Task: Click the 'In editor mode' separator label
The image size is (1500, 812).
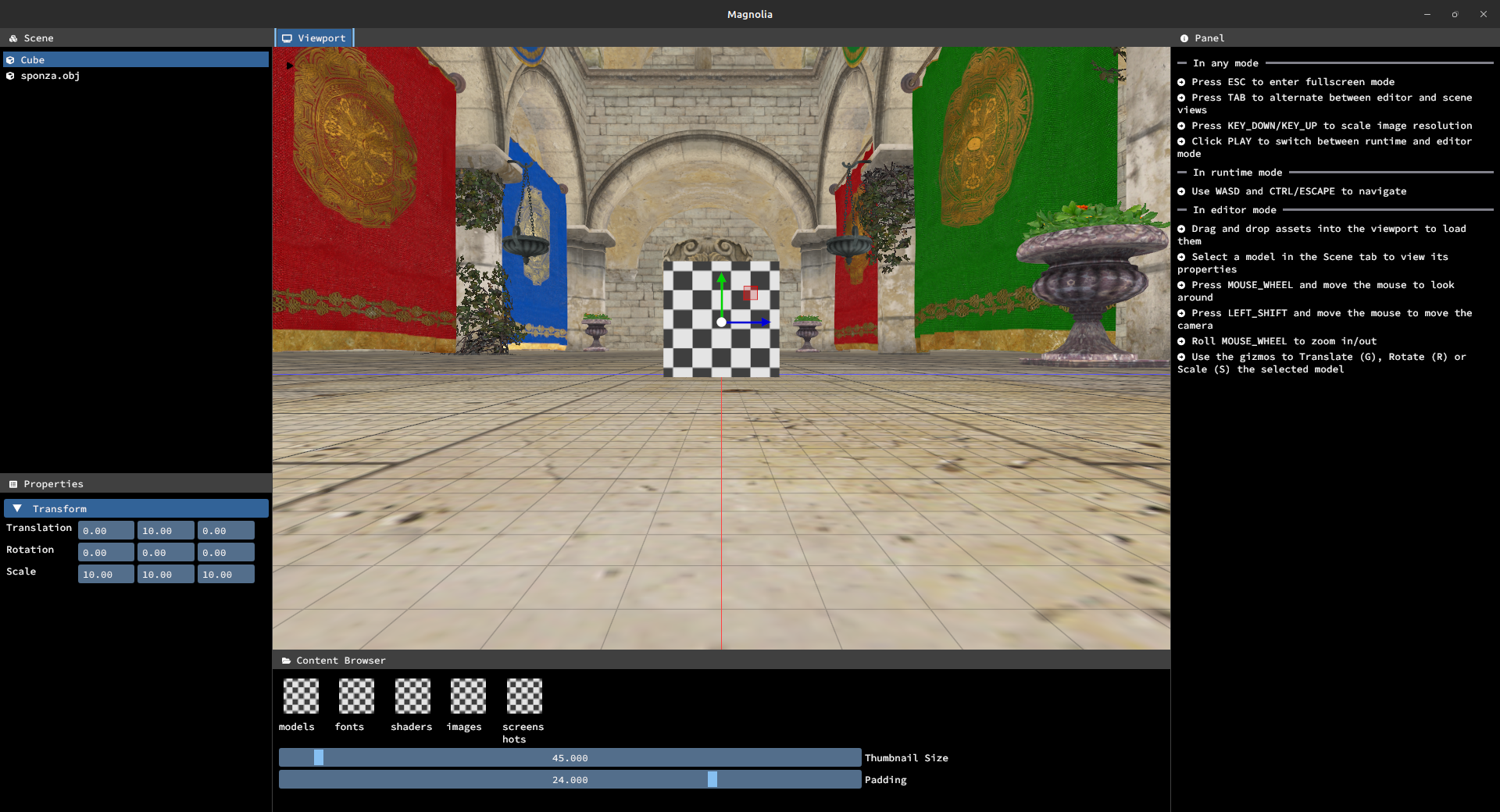Action: [1234, 210]
